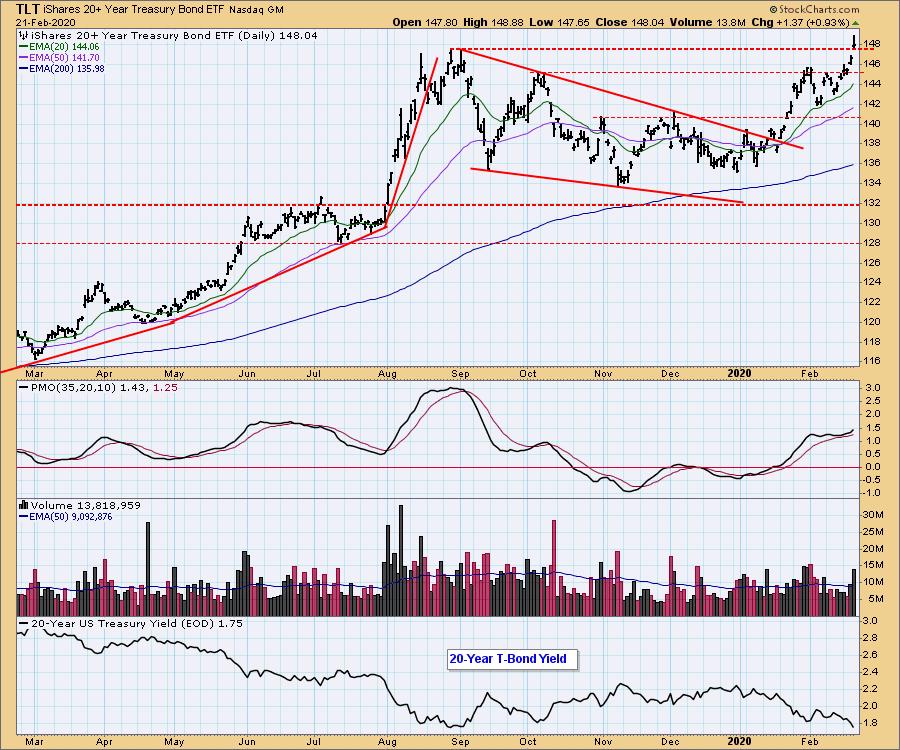This screenshot has width=900, height=750.
Task: Click the volume bars icon beside Volume 13,818,959
Action: 24,506
